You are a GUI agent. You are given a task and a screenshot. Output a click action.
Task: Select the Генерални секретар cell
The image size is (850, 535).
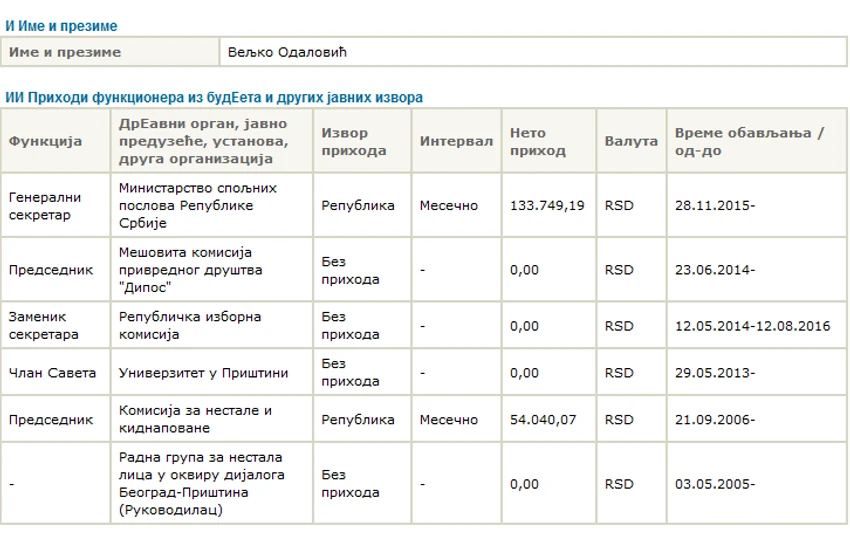(x=56, y=205)
